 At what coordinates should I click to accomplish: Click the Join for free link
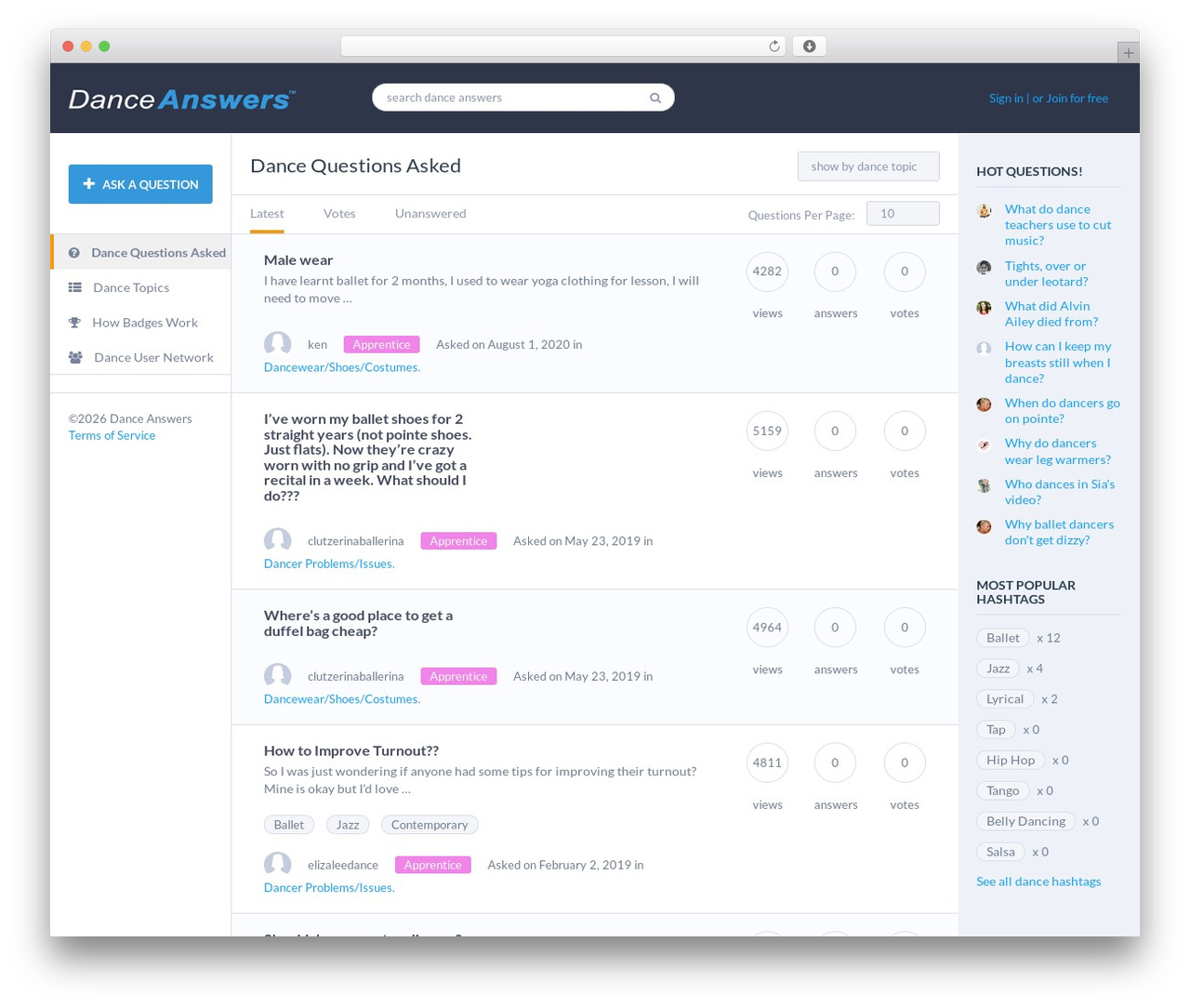click(x=1077, y=99)
